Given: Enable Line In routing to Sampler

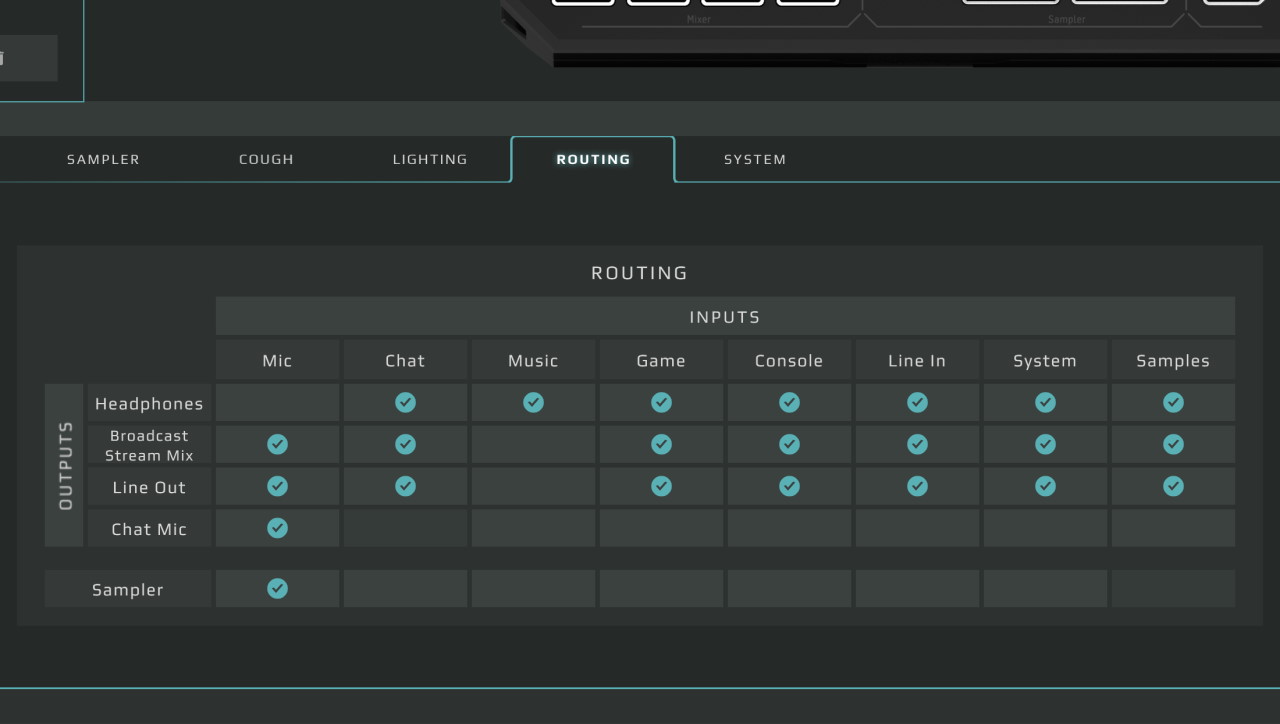Looking at the screenshot, I should click(x=917, y=589).
